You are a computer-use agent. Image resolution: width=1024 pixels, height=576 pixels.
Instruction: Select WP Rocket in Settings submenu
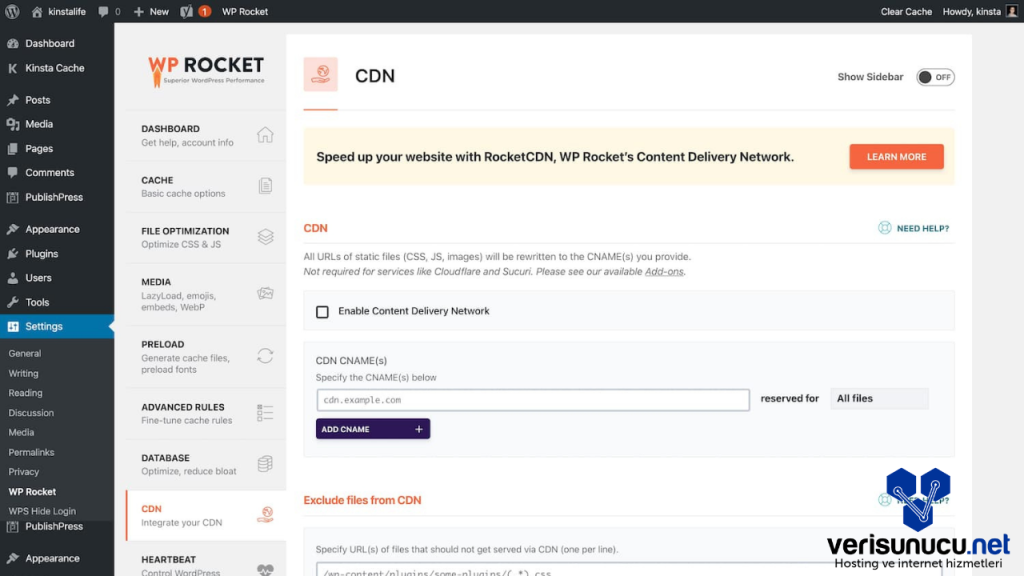pos(32,492)
